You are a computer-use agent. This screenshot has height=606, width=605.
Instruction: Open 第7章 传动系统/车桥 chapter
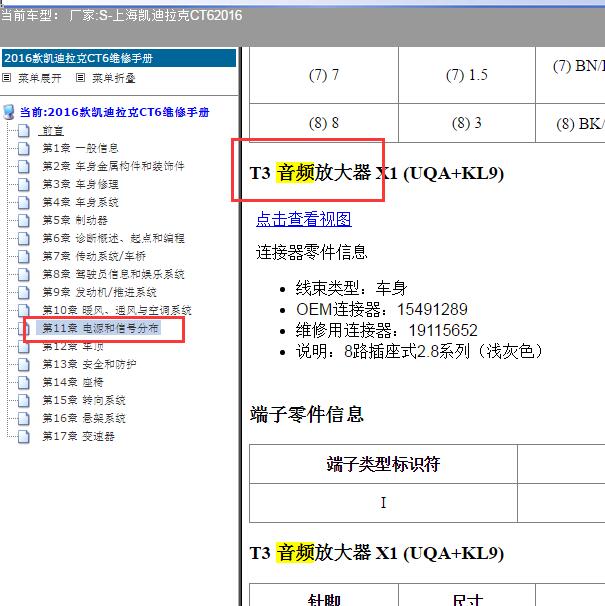[94, 256]
